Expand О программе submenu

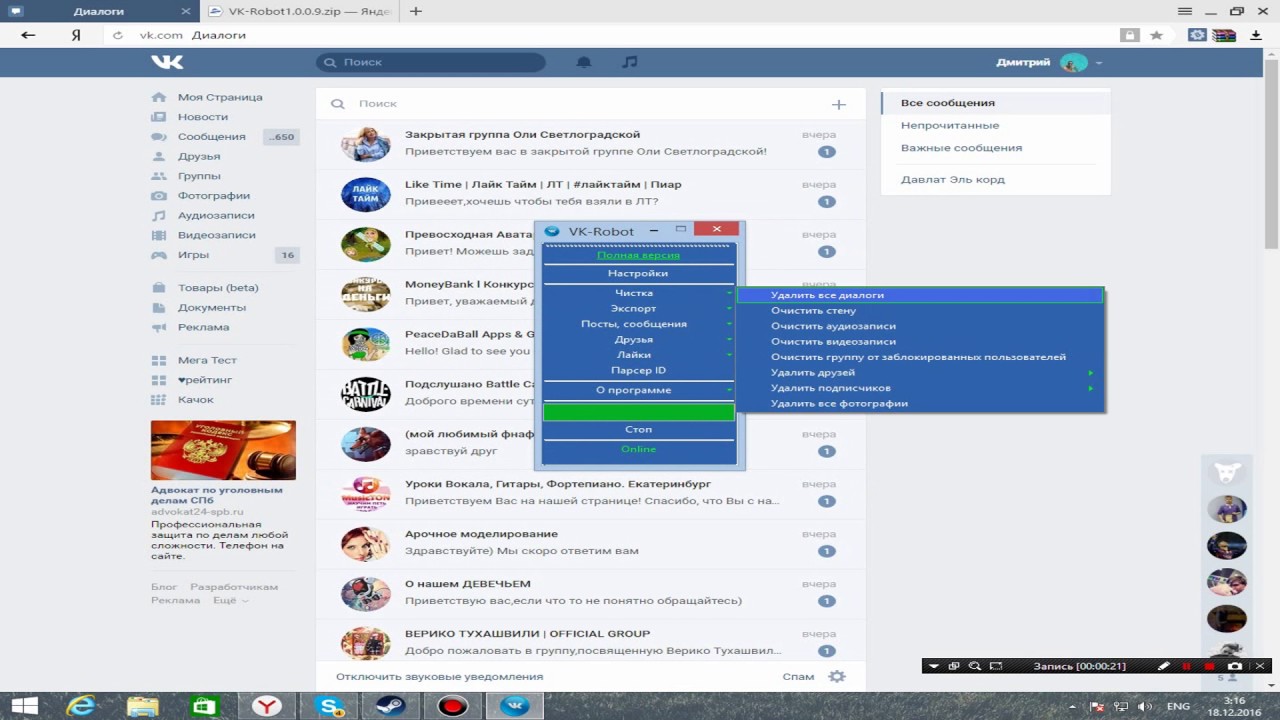point(638,390)
